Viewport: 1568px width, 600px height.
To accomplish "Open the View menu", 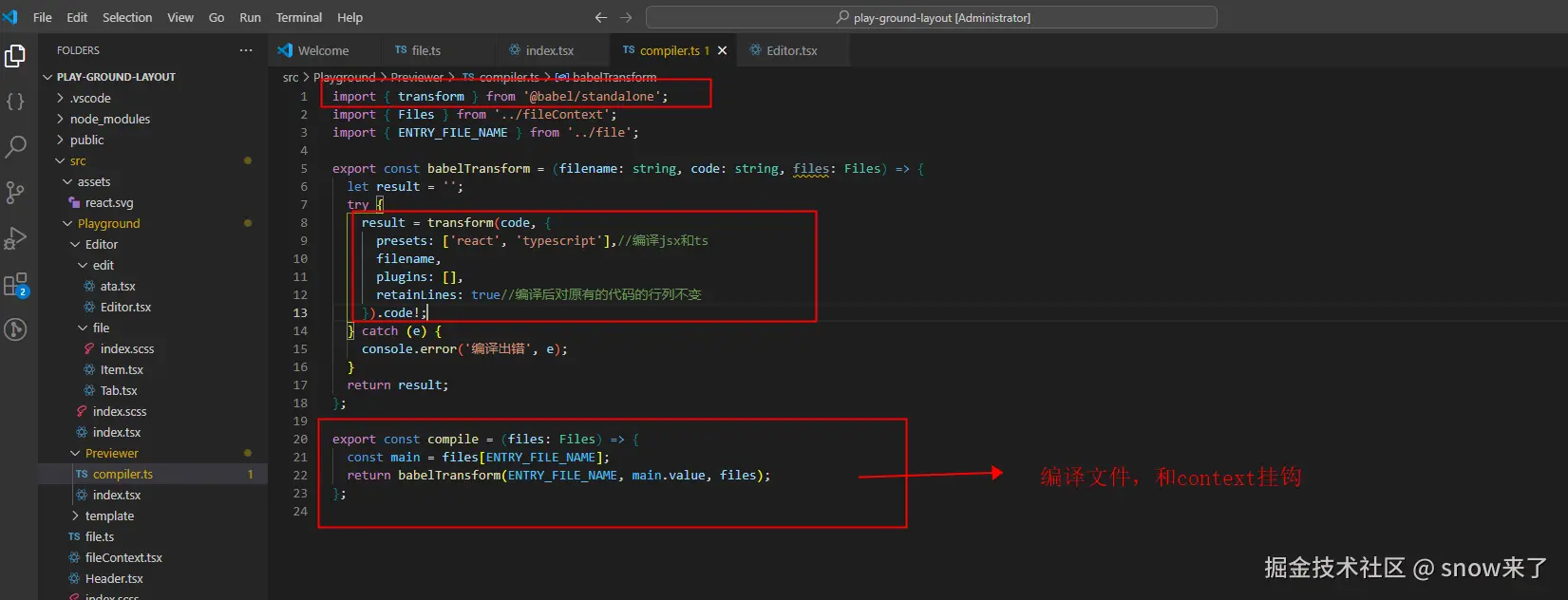I will pos(180,17).
